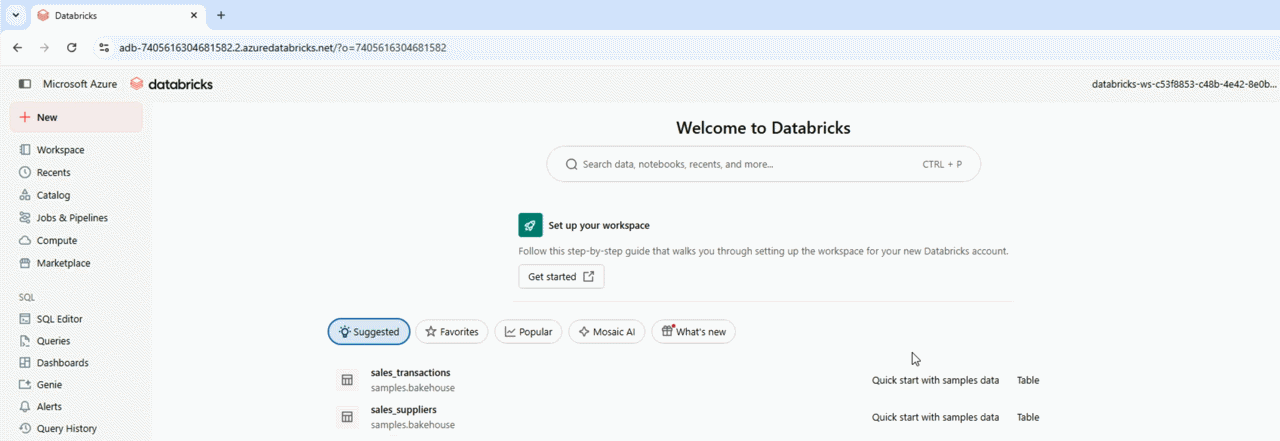1280x441 pixels.
Task: Open the tab search dropdown arrow
Action: pyautogui.click(x=15, y=15)
